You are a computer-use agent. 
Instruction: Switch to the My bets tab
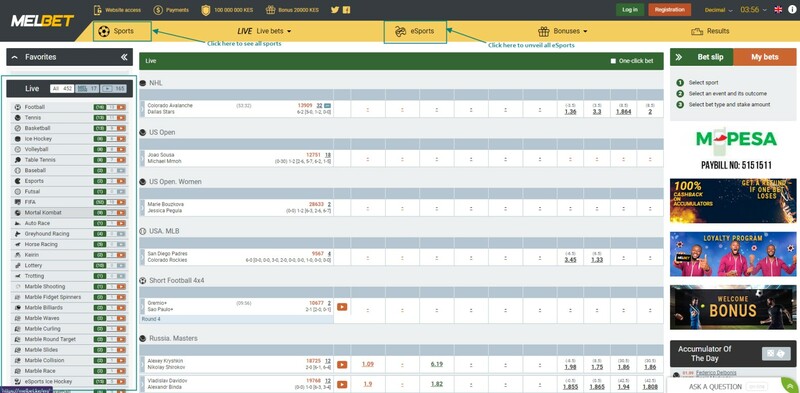coord(764,57)
